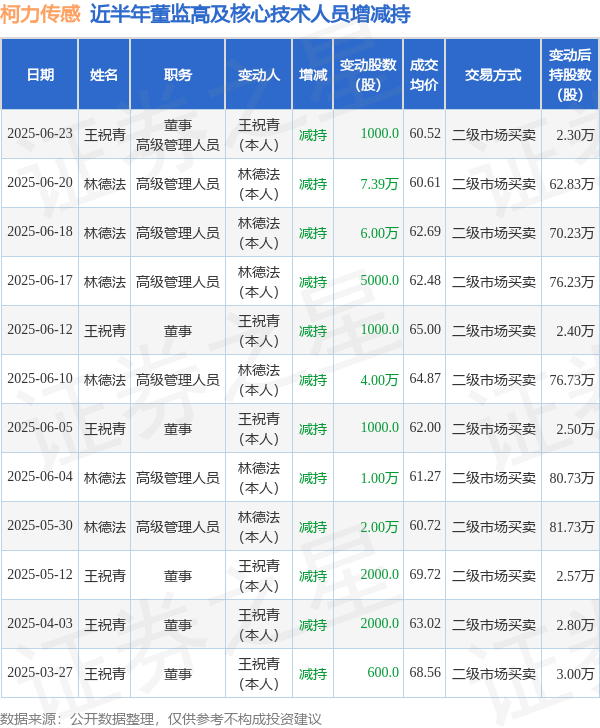Screen dimensions: 600x728
Task: Select the date cell 2025-03-27
Action: click(x=40, y=673)
